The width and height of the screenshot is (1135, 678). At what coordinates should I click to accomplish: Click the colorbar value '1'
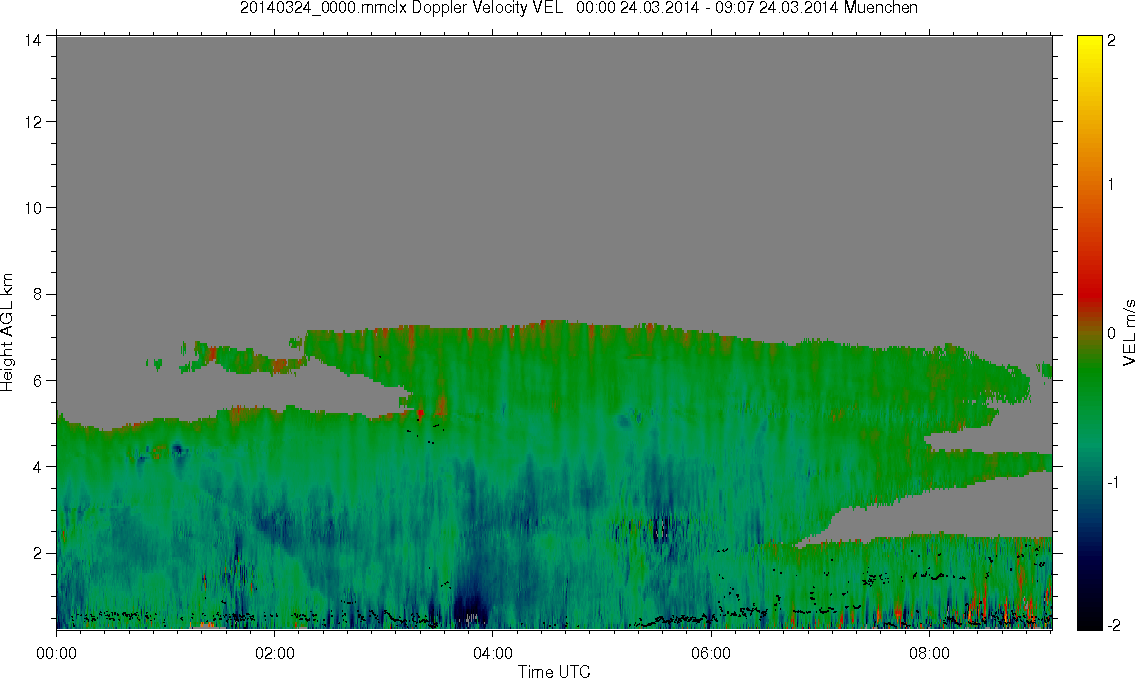[1112, 185]
